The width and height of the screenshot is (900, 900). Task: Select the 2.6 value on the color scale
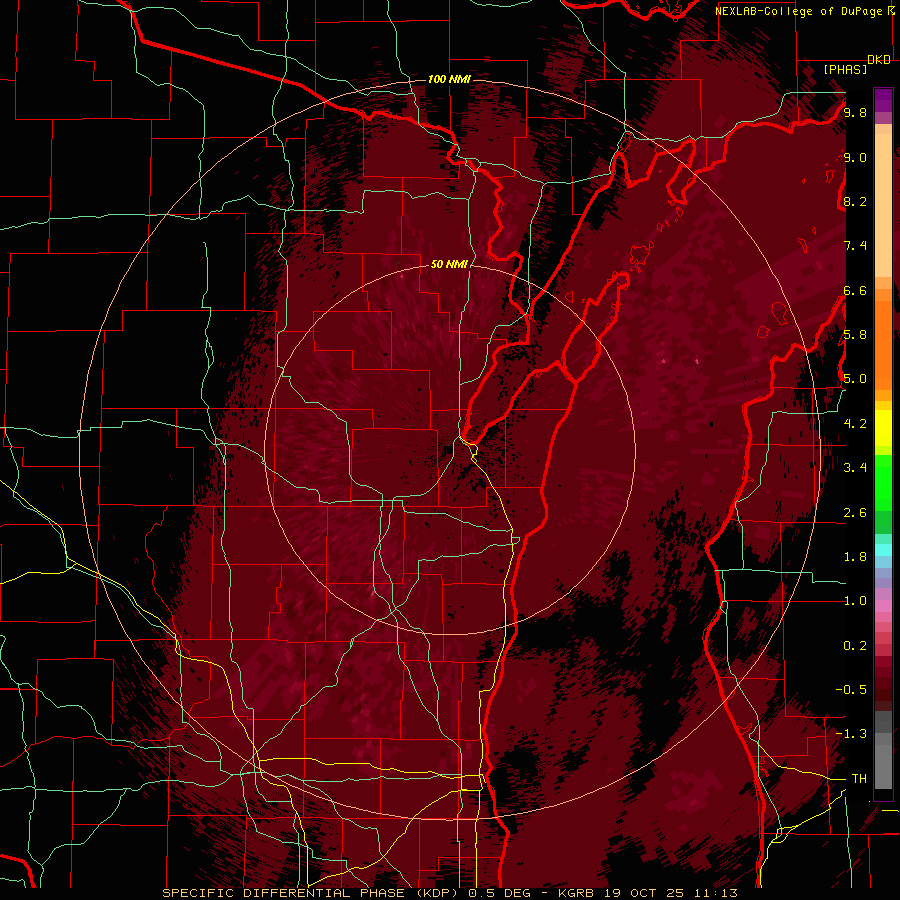point(855,513)
